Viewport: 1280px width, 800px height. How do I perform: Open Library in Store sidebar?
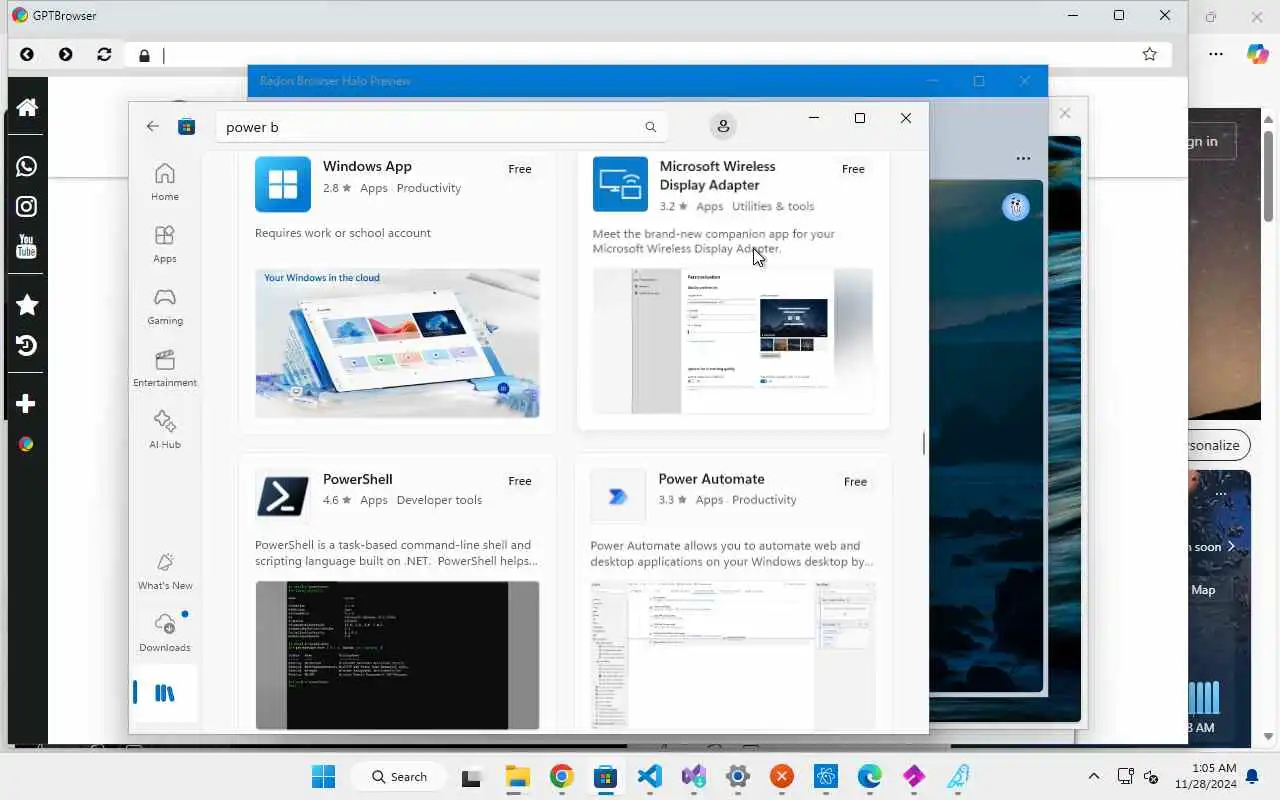coord(165,693)
